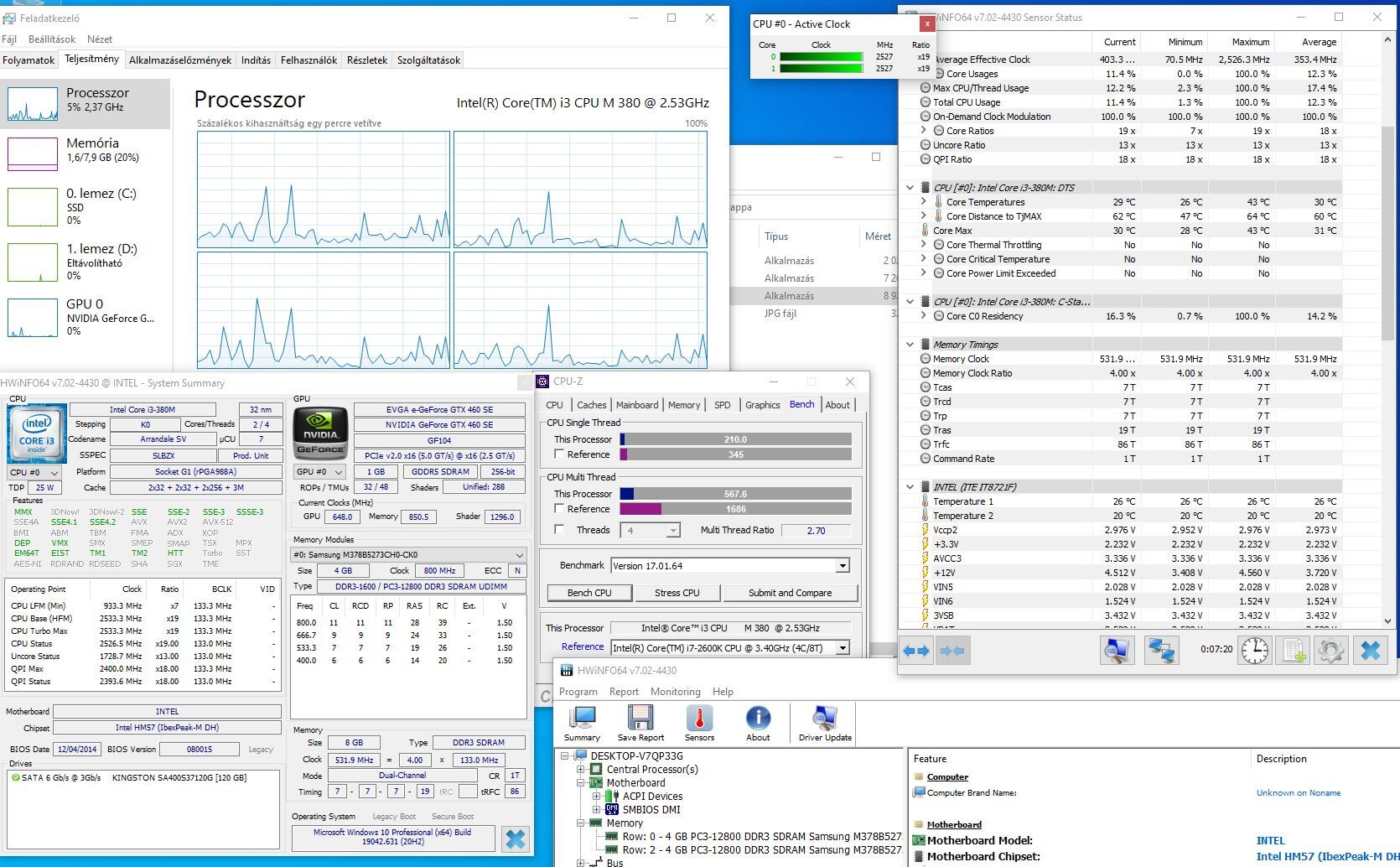1400x867 pixels.
Task: Select 0. lemez (C:) in Task Manager
Action: tap(86, 206)
